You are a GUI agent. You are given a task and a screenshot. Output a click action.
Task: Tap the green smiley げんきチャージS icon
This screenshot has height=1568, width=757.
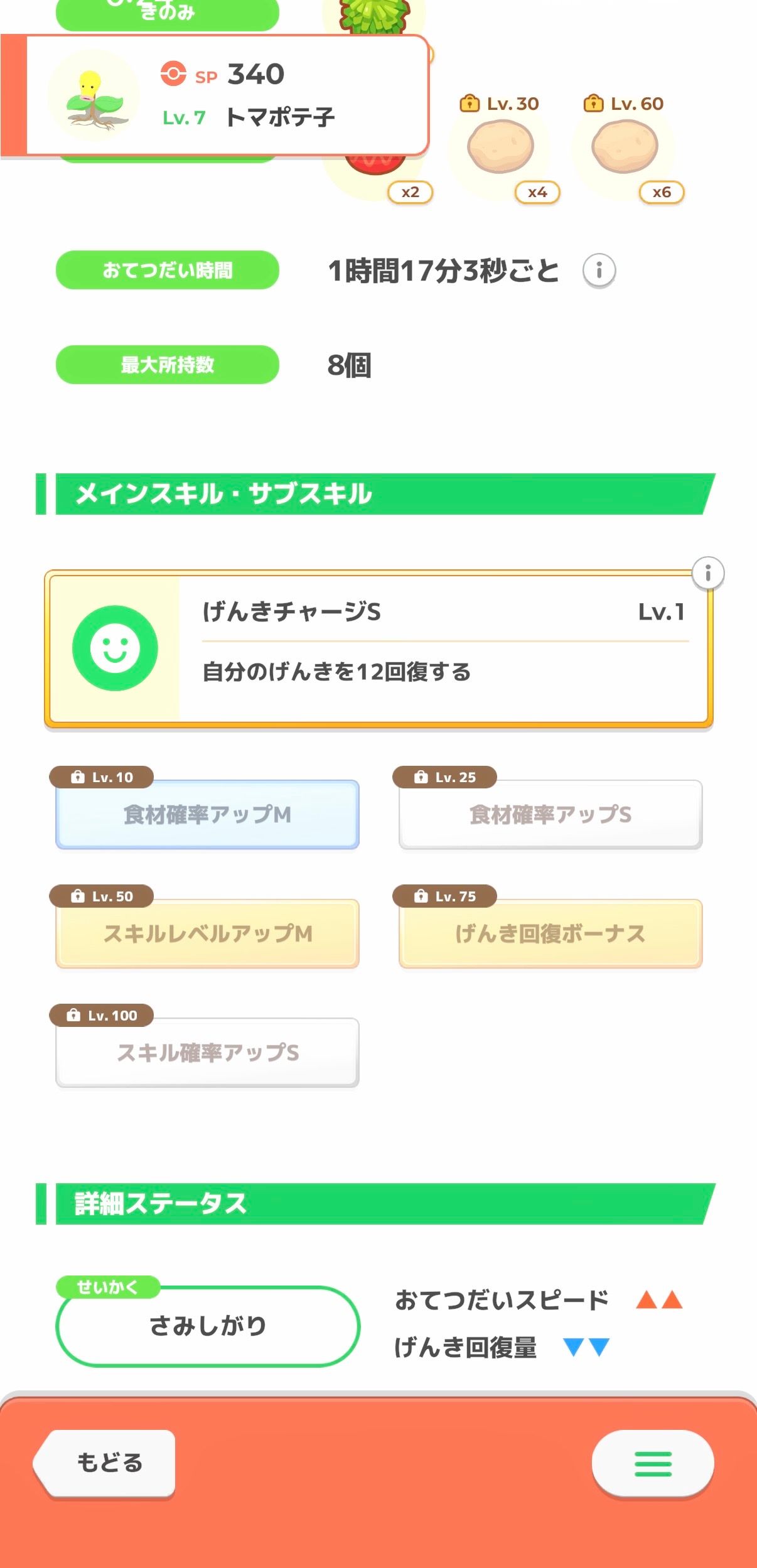click(x=115, y=648)
